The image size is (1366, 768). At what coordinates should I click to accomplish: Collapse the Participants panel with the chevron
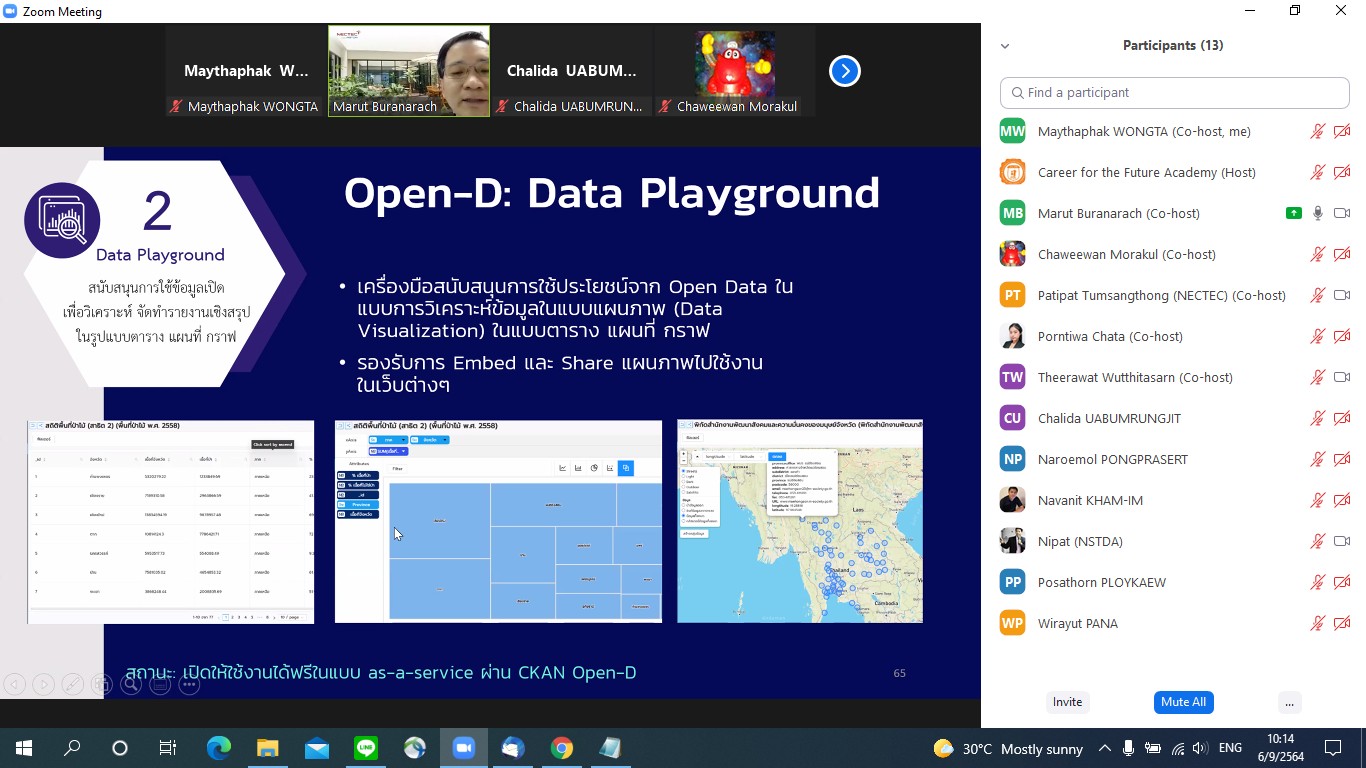[x=1005, y=46]
